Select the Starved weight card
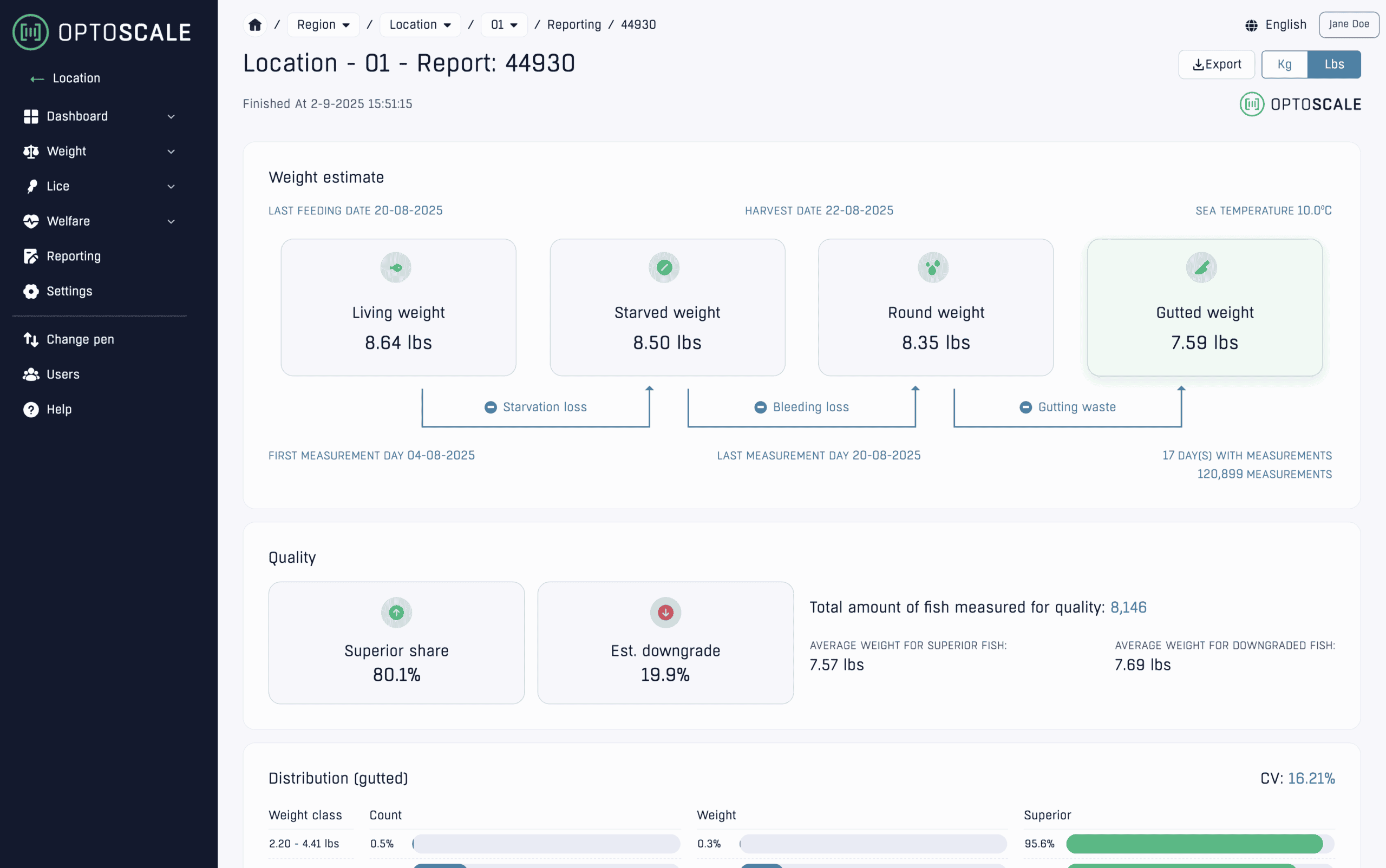Screen dimensions: 1386x868 tap(667, 308)
